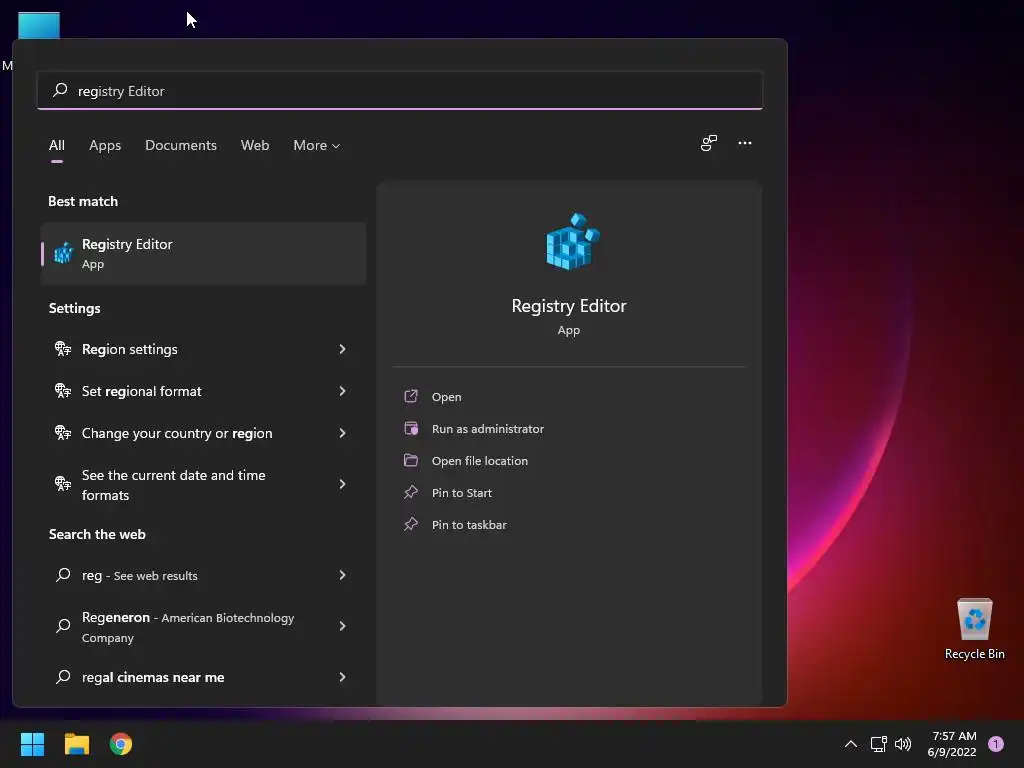Expand Region settings arrow

point(342,349)
